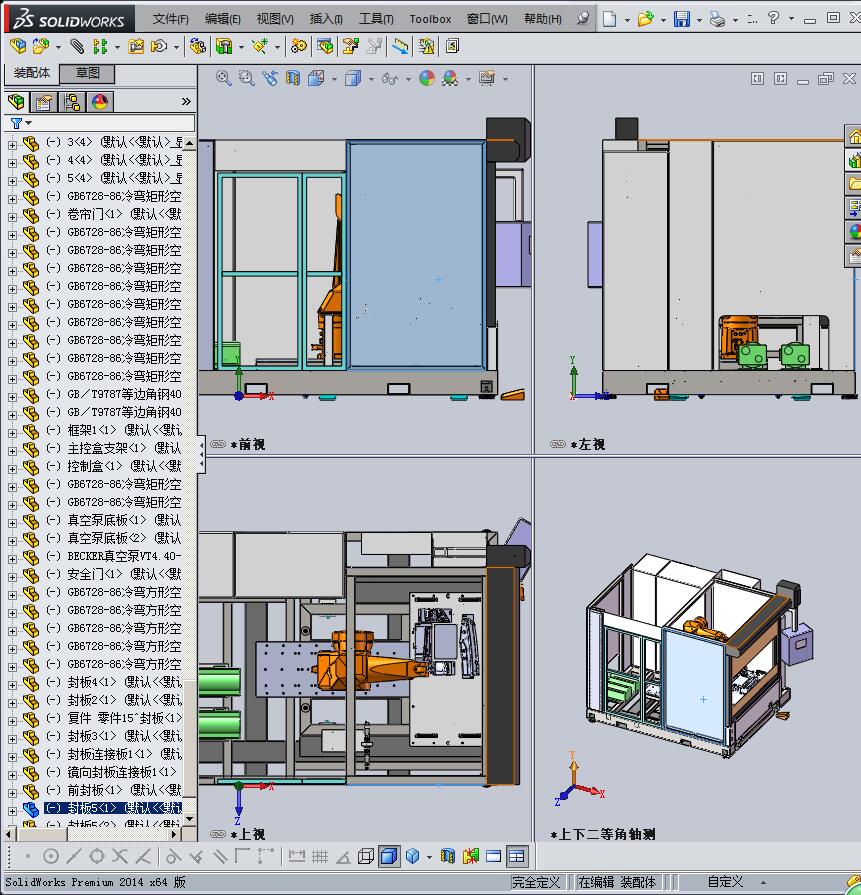
Task: Click the tree horizontal scrollbar right arrow
Action: [x=175, y=834]
